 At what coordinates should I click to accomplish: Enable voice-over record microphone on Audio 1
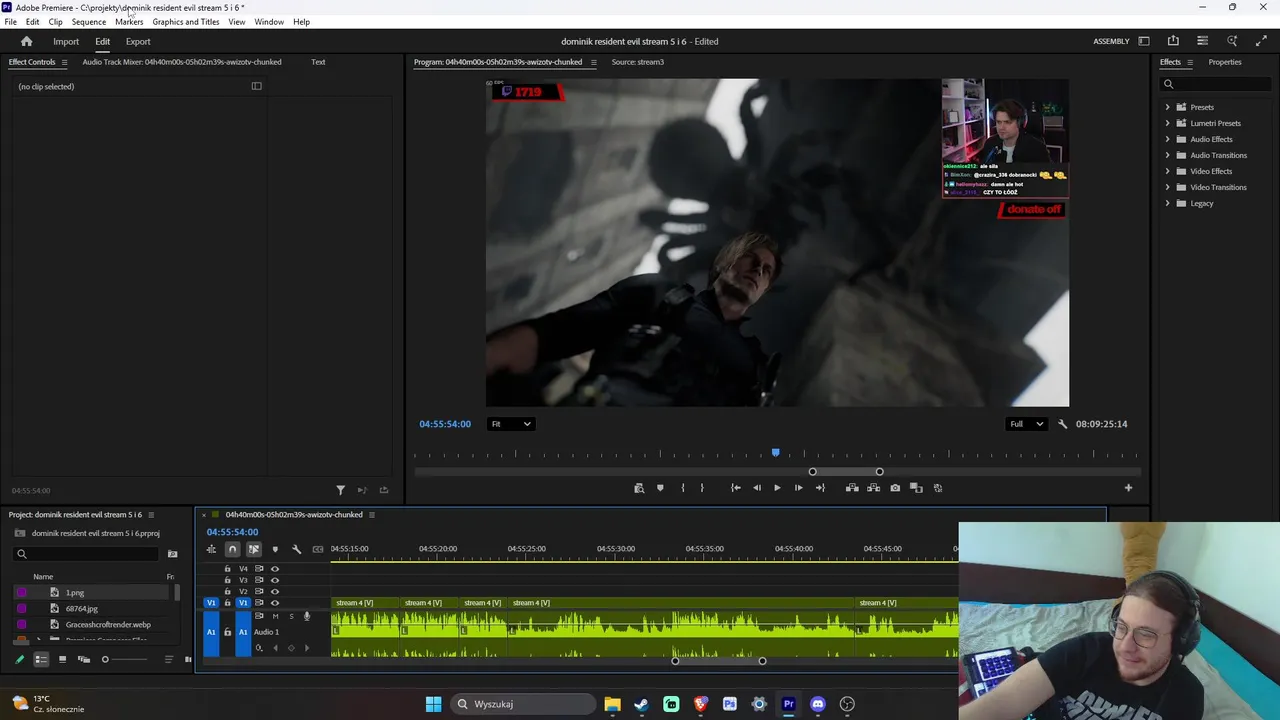pyautogui.click(x=307, y=616)
